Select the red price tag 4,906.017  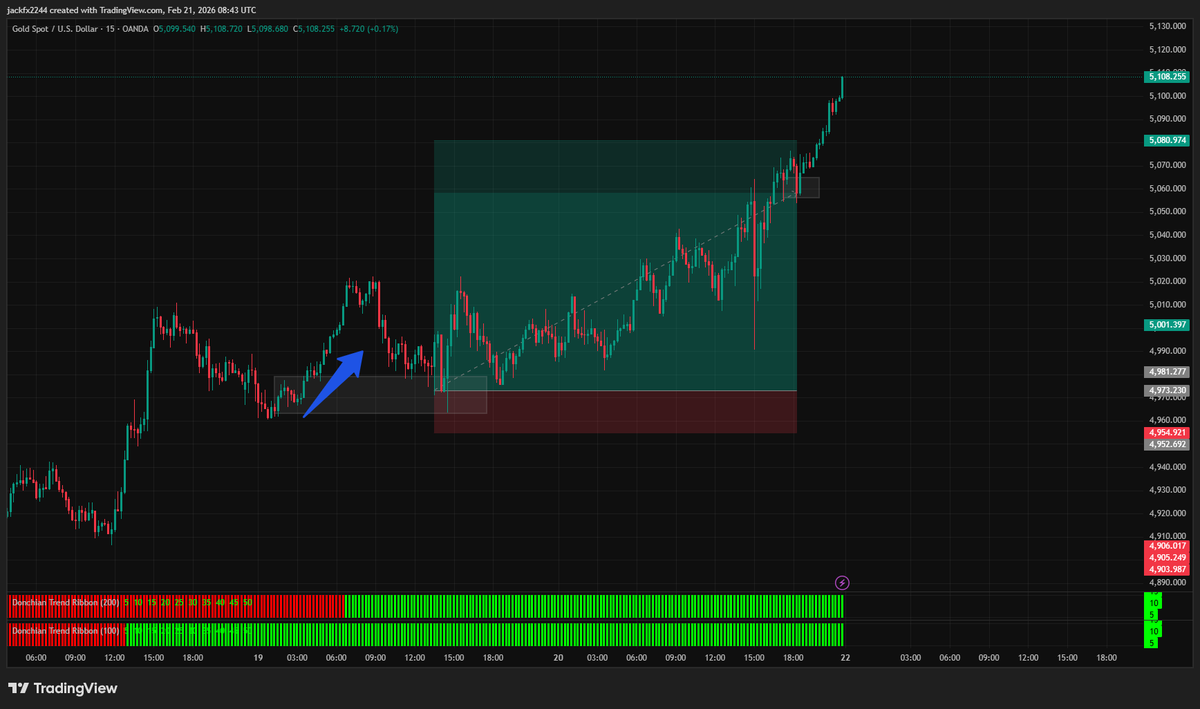1167,545
